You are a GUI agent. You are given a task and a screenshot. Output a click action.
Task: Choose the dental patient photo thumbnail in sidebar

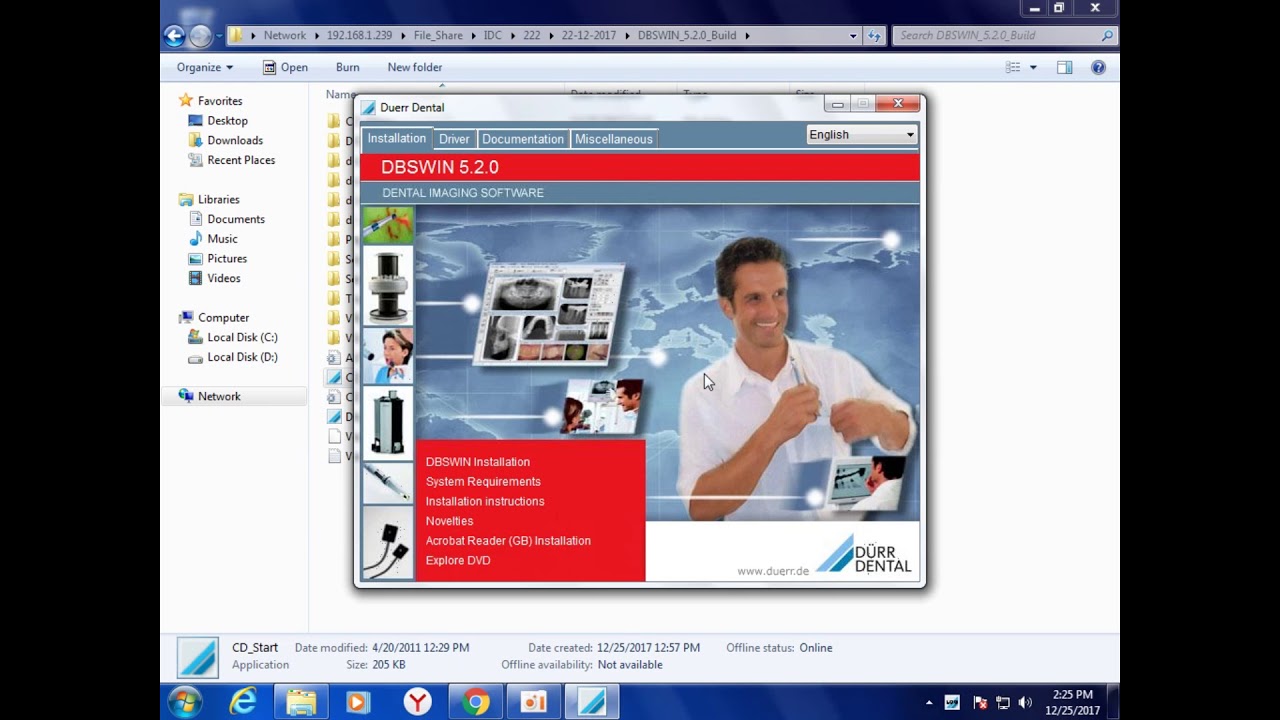[387, 355]
